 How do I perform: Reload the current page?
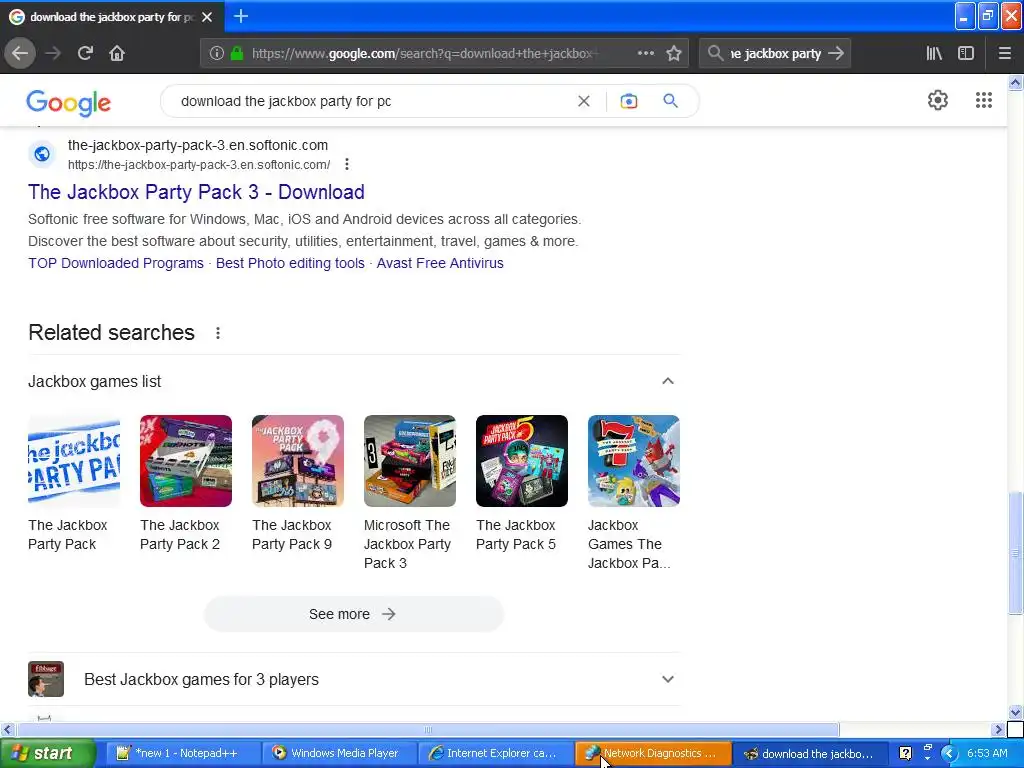(85, 53)
